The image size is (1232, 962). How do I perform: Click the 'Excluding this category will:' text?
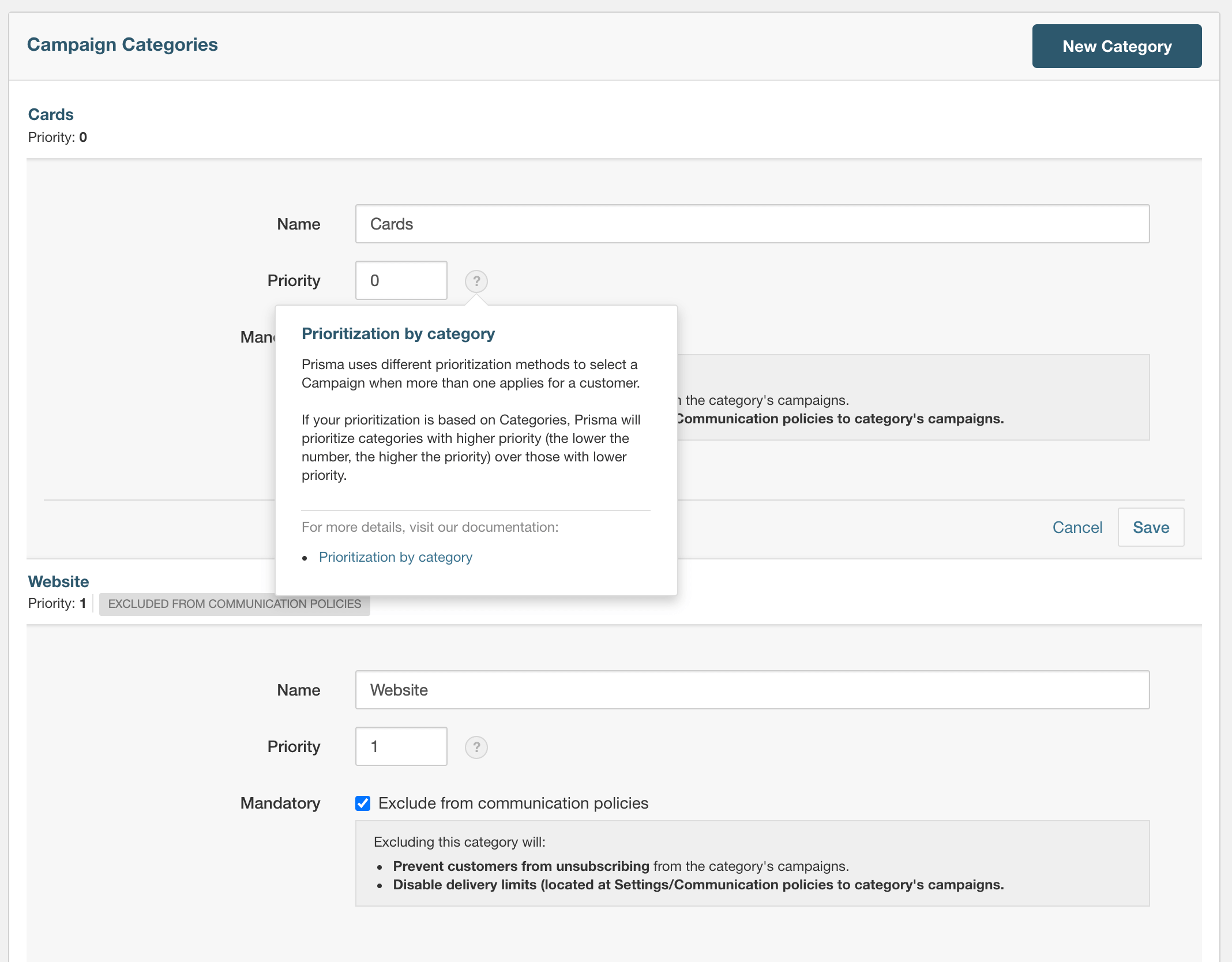(459, 842)
